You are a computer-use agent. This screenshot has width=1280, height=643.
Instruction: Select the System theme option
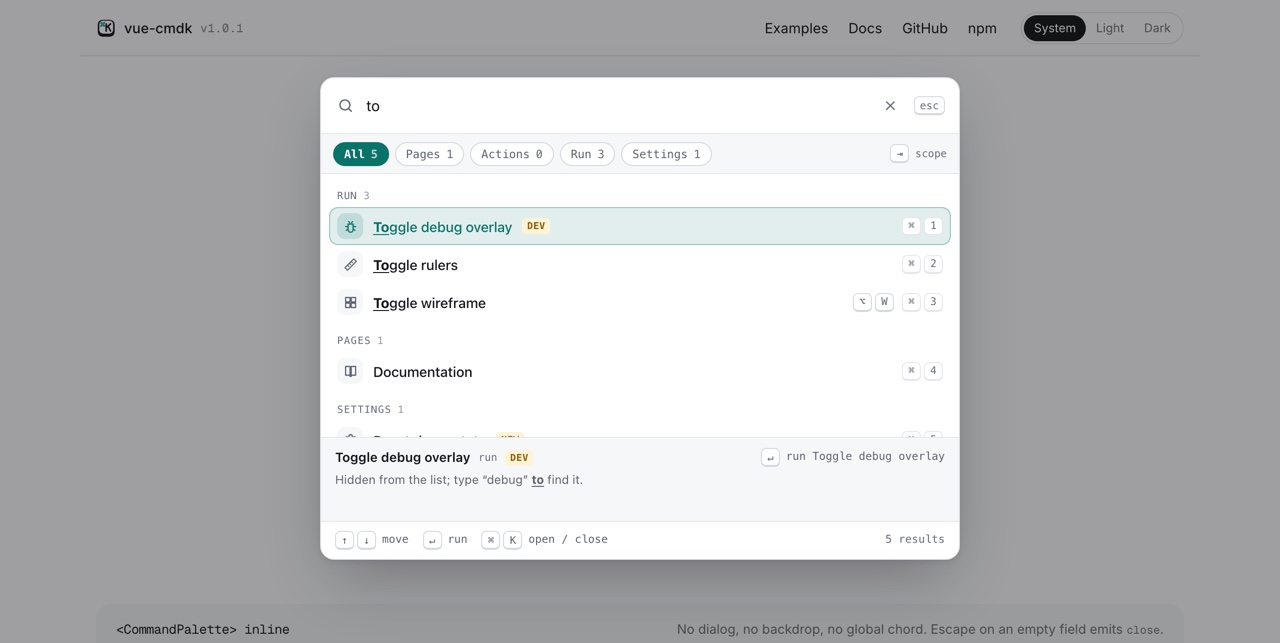(x=1054, y=28)
